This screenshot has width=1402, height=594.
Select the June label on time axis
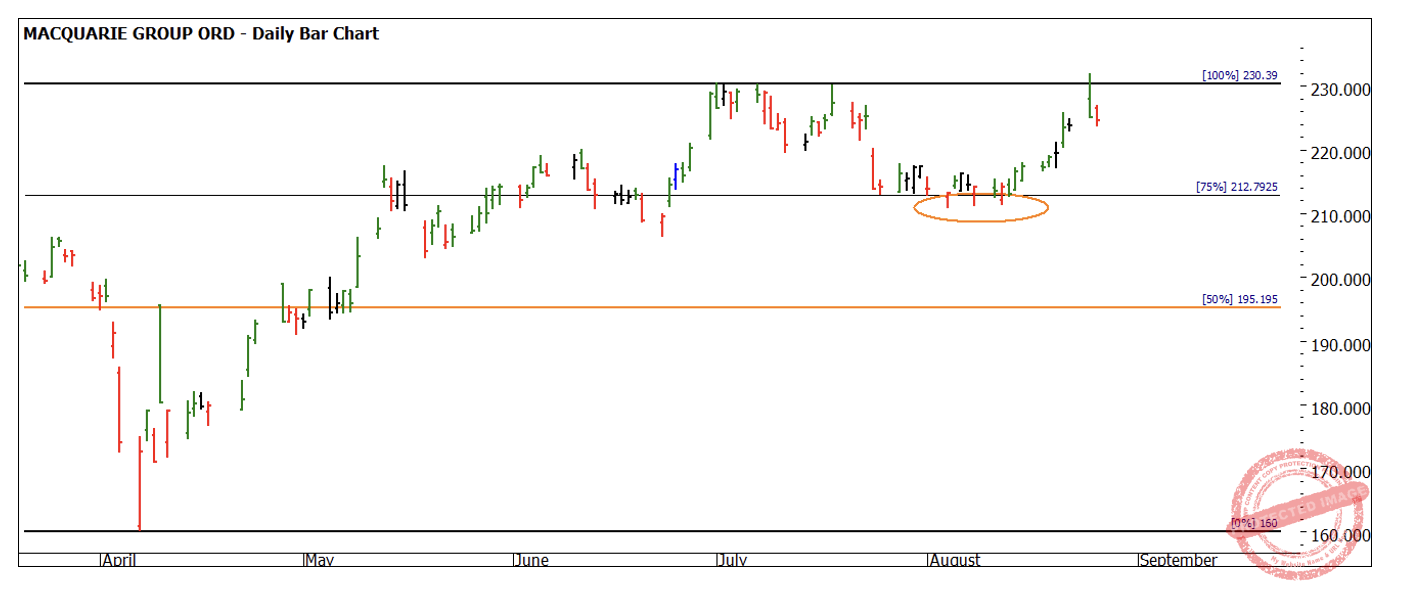[x=531, y=561]
